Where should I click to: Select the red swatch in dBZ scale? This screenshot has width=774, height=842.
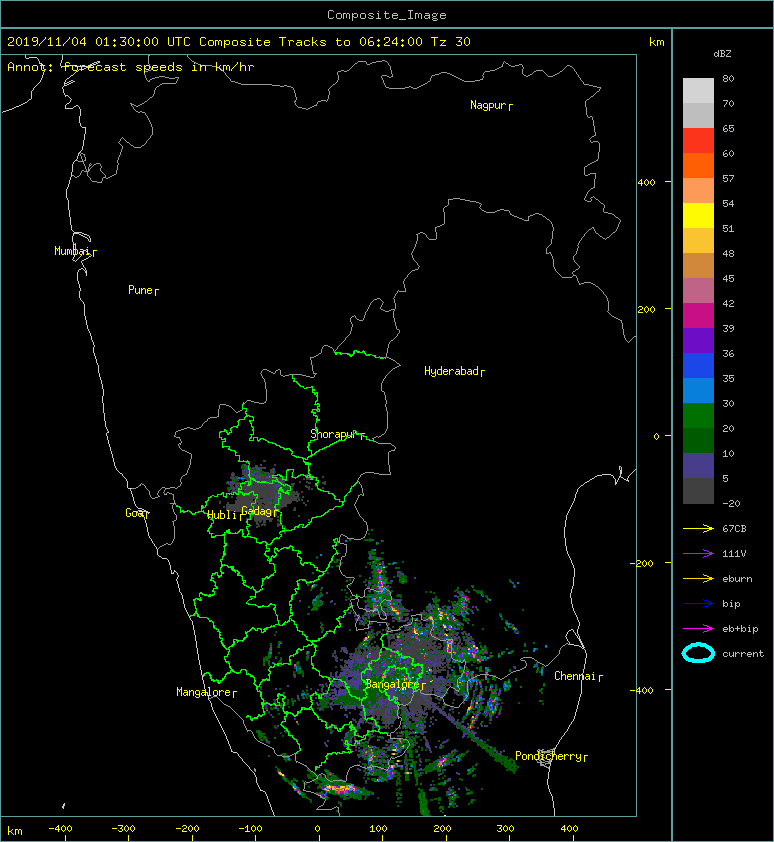click(698, 141)
